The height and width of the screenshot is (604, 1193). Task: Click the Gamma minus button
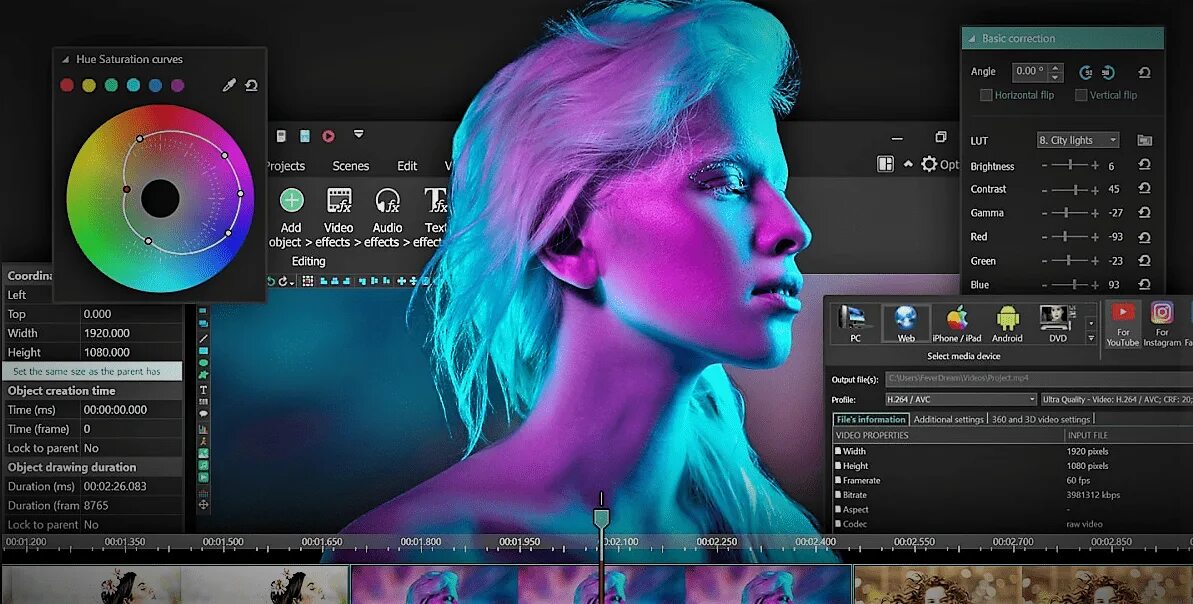(x=1045, y=214)
